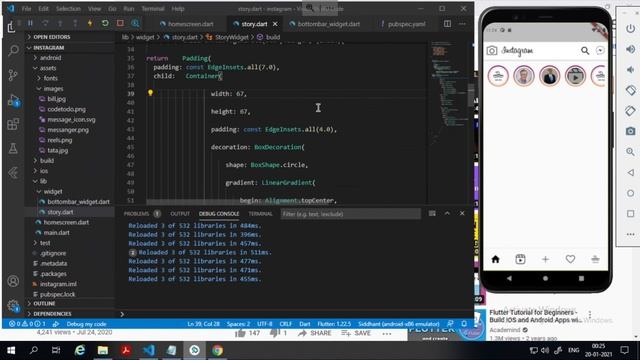Tap the heart icon in Instagram bottom bar

[x=570, y=259]
